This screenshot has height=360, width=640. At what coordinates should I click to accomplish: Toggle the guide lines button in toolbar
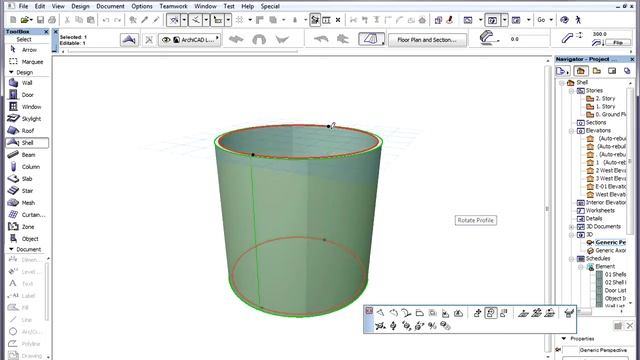coord(174,20)
